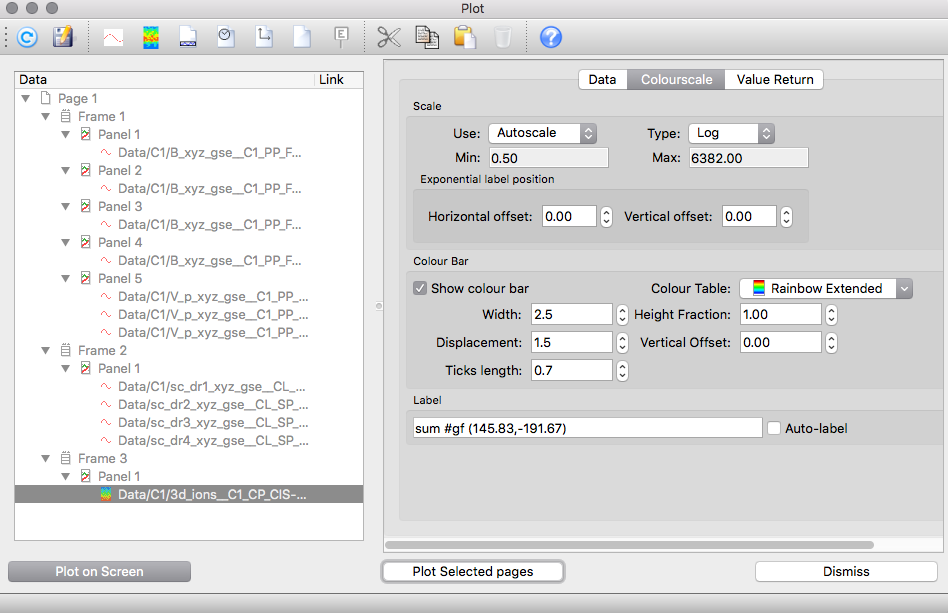Click the clipboard paste icon
Viewport: 948px width, 613px height.
point(465,38)
